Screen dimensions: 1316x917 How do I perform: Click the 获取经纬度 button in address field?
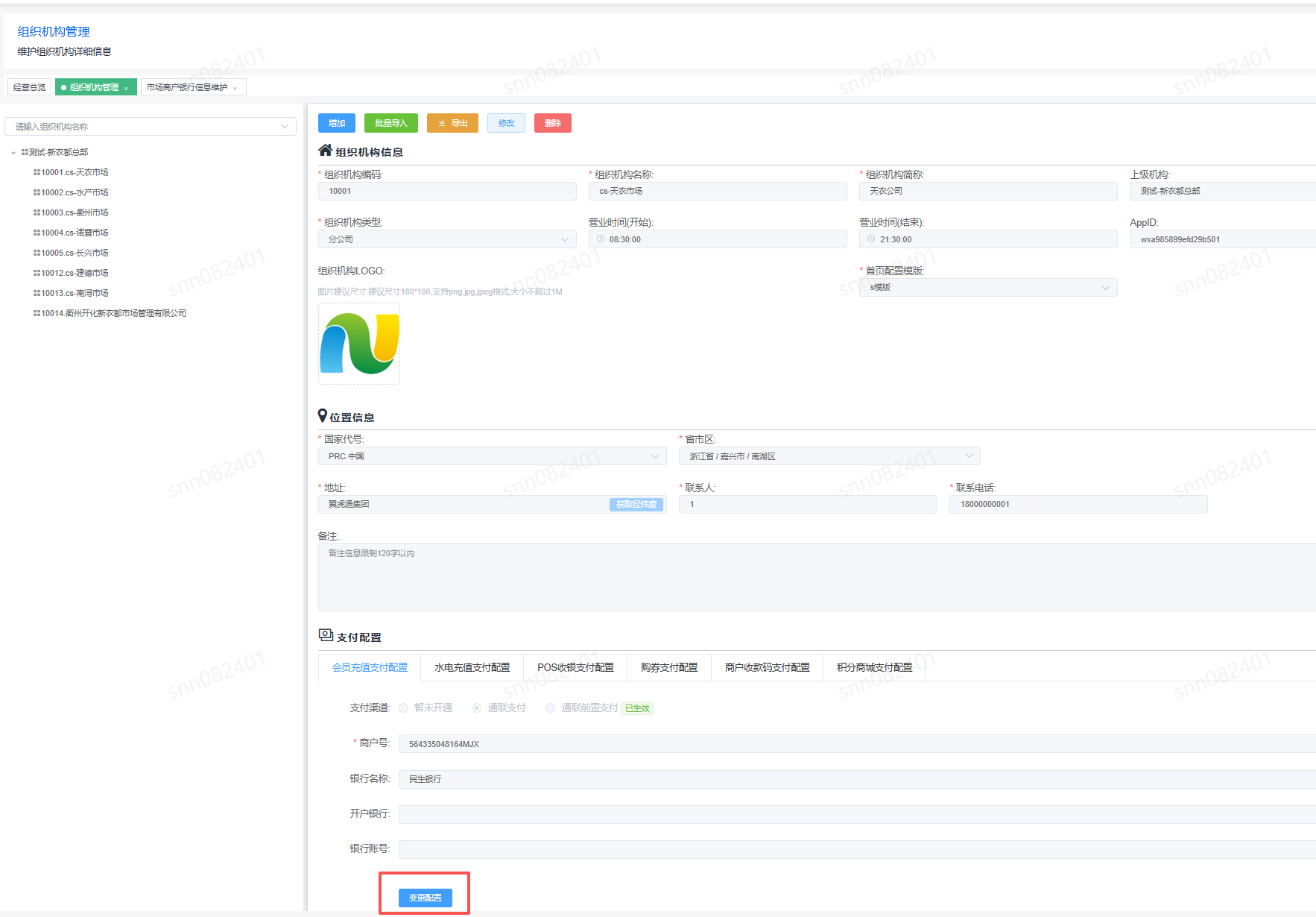[636, 505]
